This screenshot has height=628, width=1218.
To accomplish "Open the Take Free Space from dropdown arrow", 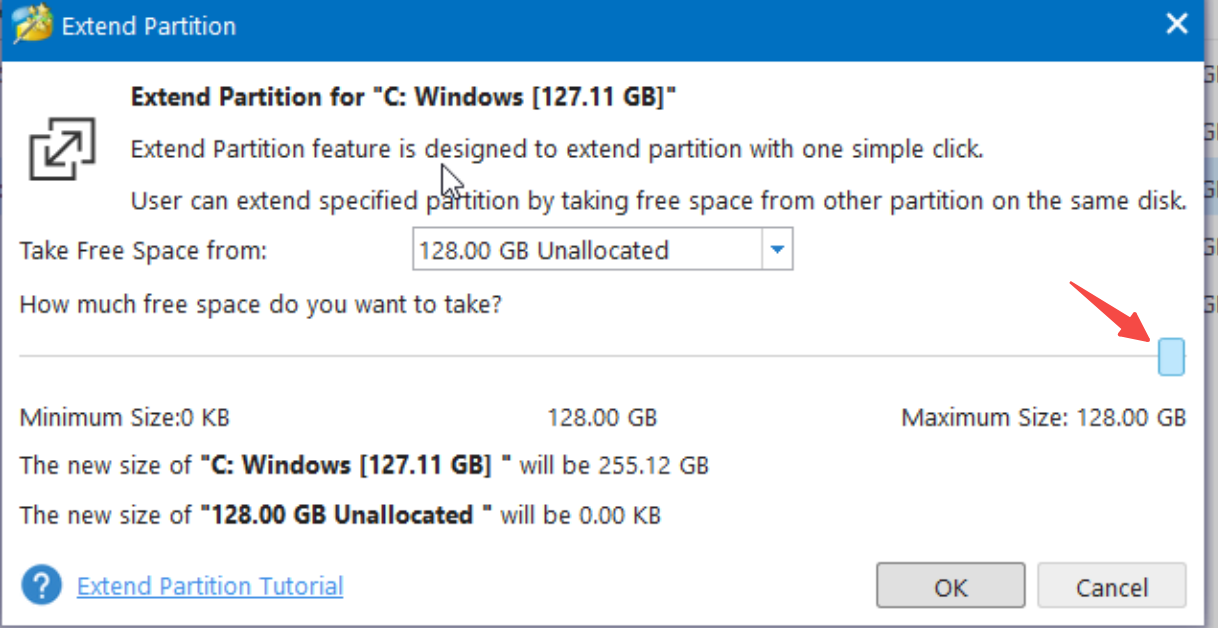I will click(x=776, y=250).
